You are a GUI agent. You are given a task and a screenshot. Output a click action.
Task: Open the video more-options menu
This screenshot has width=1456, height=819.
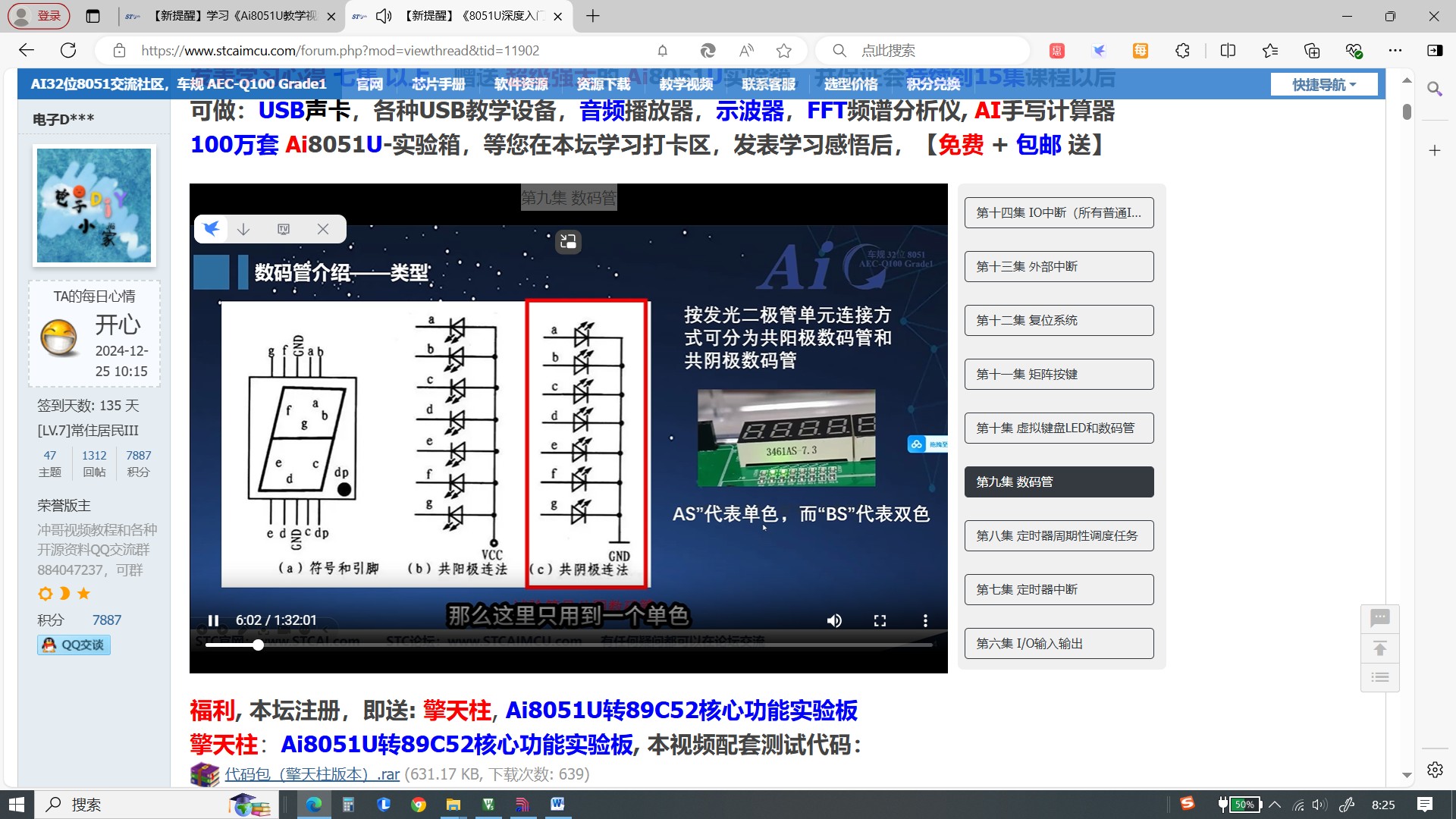pyautogui.click(x=925, y=620)
